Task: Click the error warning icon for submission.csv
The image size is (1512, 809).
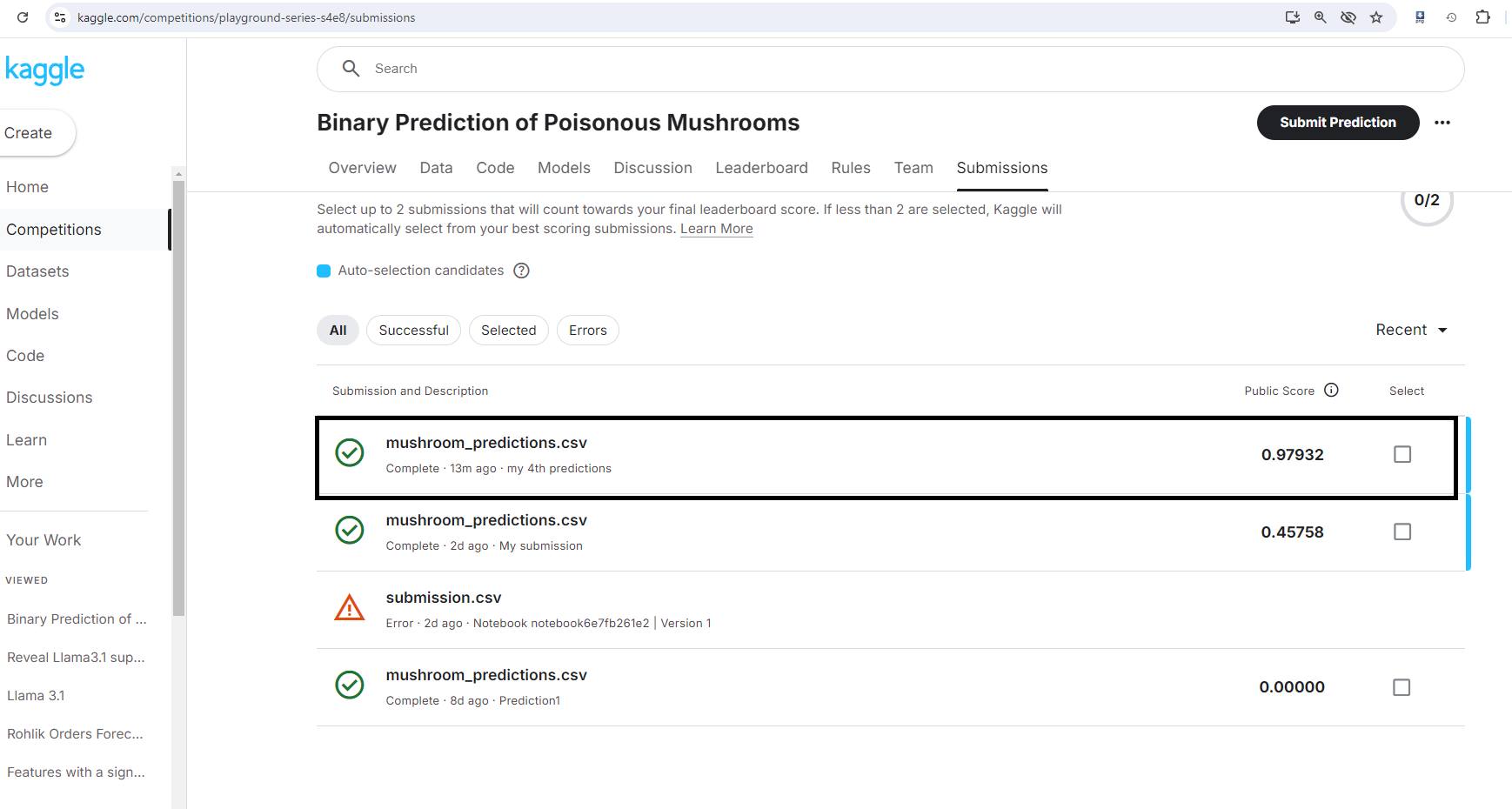Action: 350,608
